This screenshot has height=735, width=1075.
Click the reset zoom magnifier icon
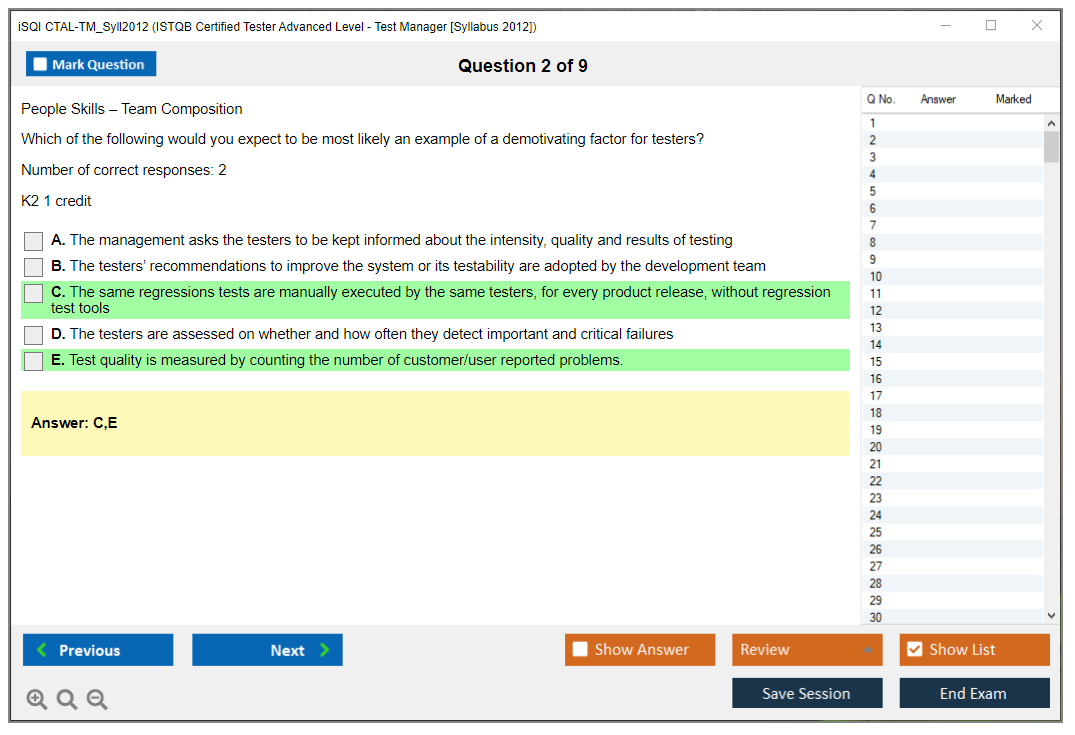[67, 699]
